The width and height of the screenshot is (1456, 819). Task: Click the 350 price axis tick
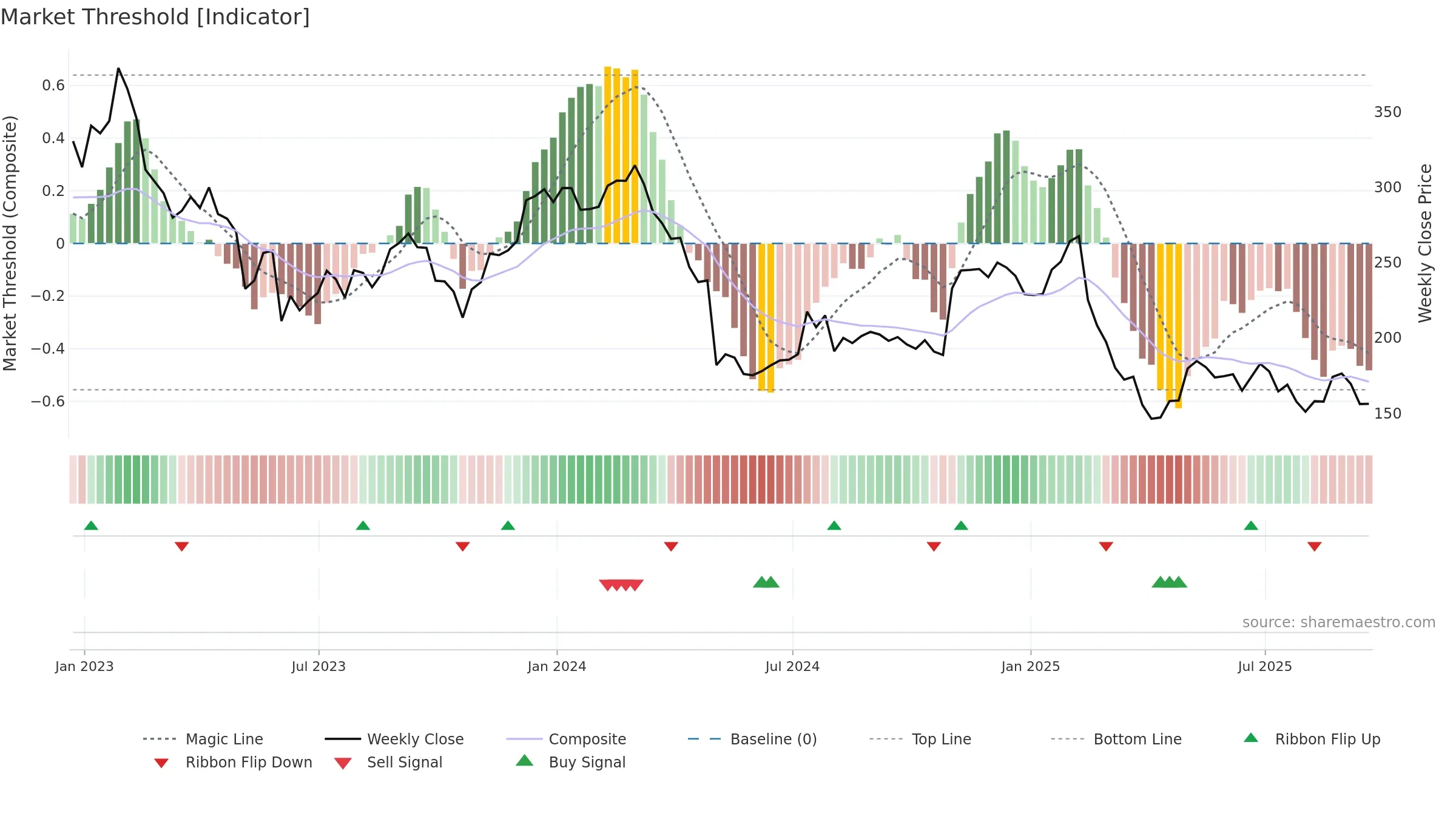click(1387, 112)
